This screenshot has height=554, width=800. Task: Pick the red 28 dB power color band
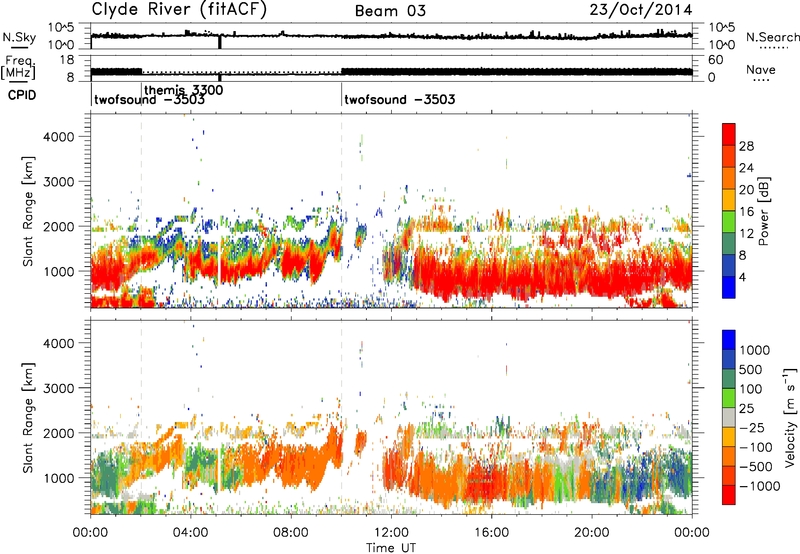point(729,134)
